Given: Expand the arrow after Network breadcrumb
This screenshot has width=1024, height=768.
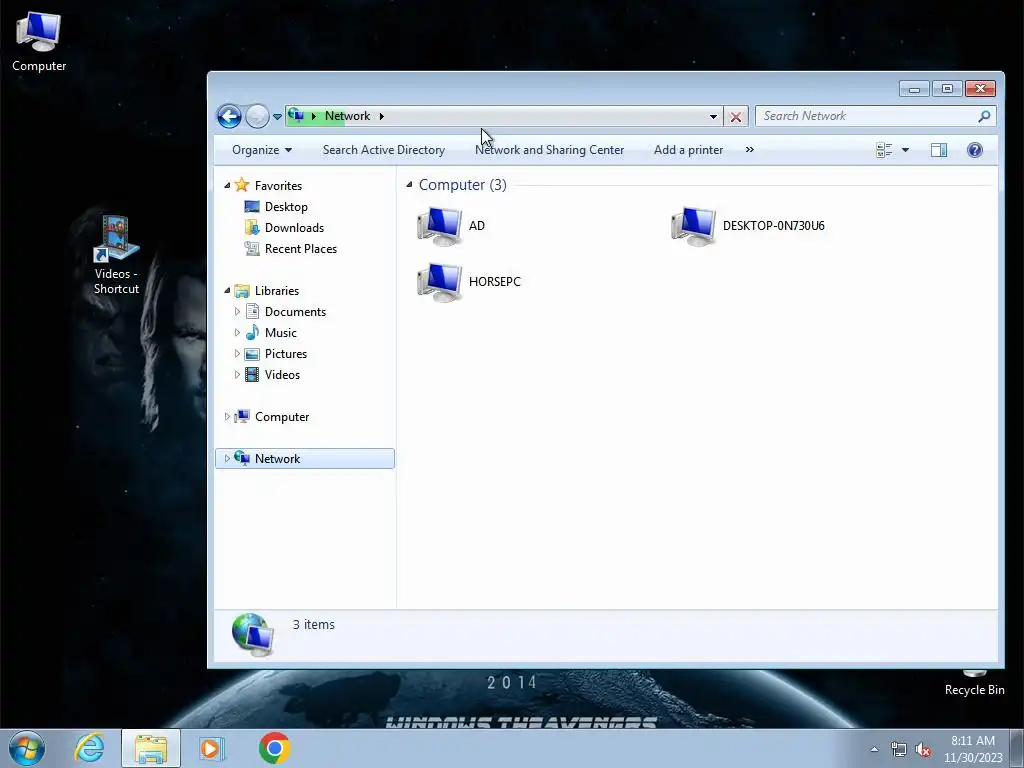Looking at the screenshot, I should coord(381,116).
